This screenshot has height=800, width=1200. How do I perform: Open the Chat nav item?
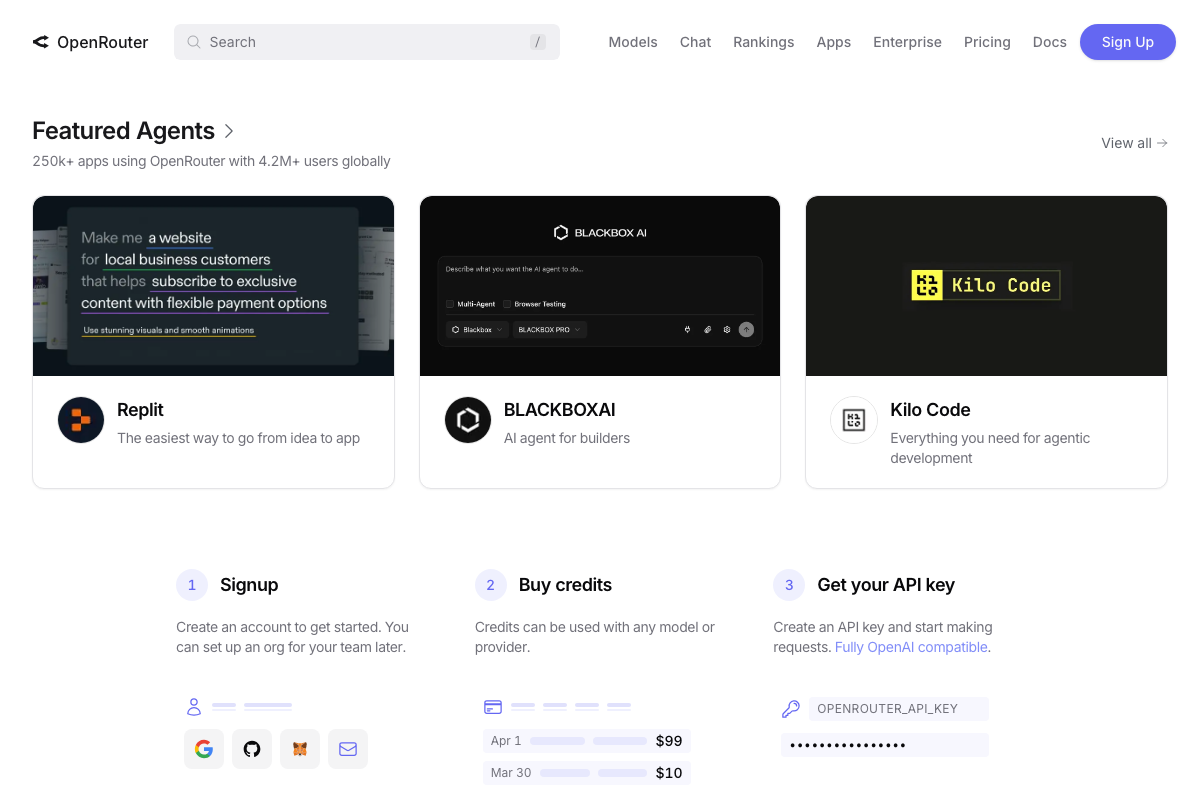[x=695, y=42]
